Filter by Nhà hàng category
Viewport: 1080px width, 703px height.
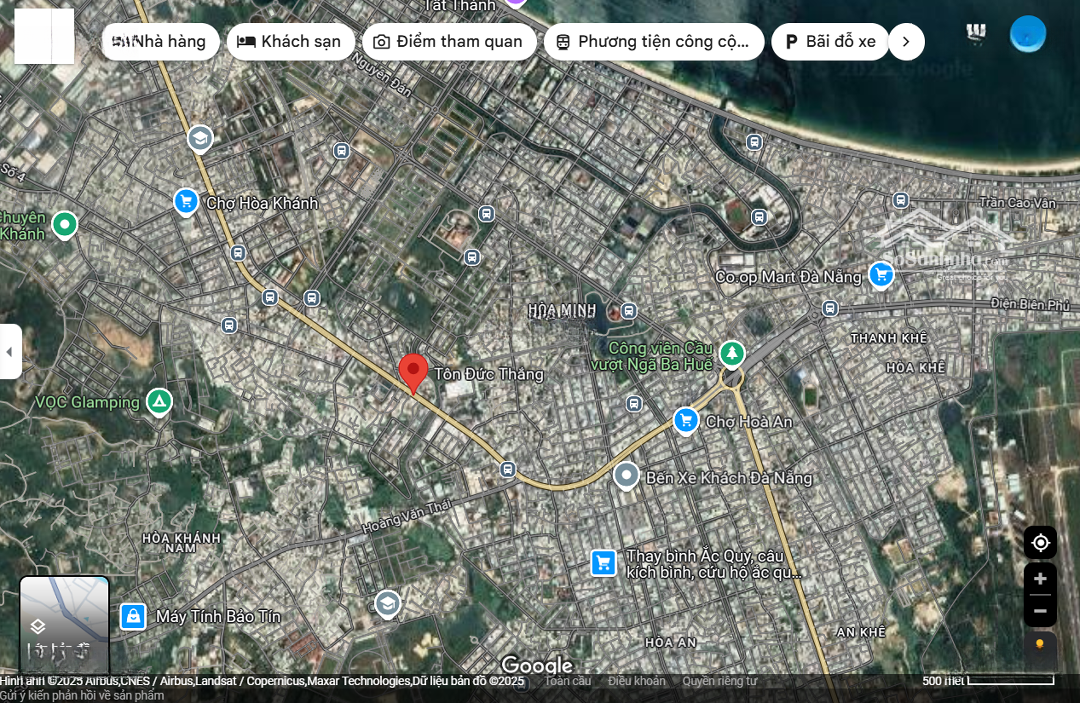coord(160,42)
